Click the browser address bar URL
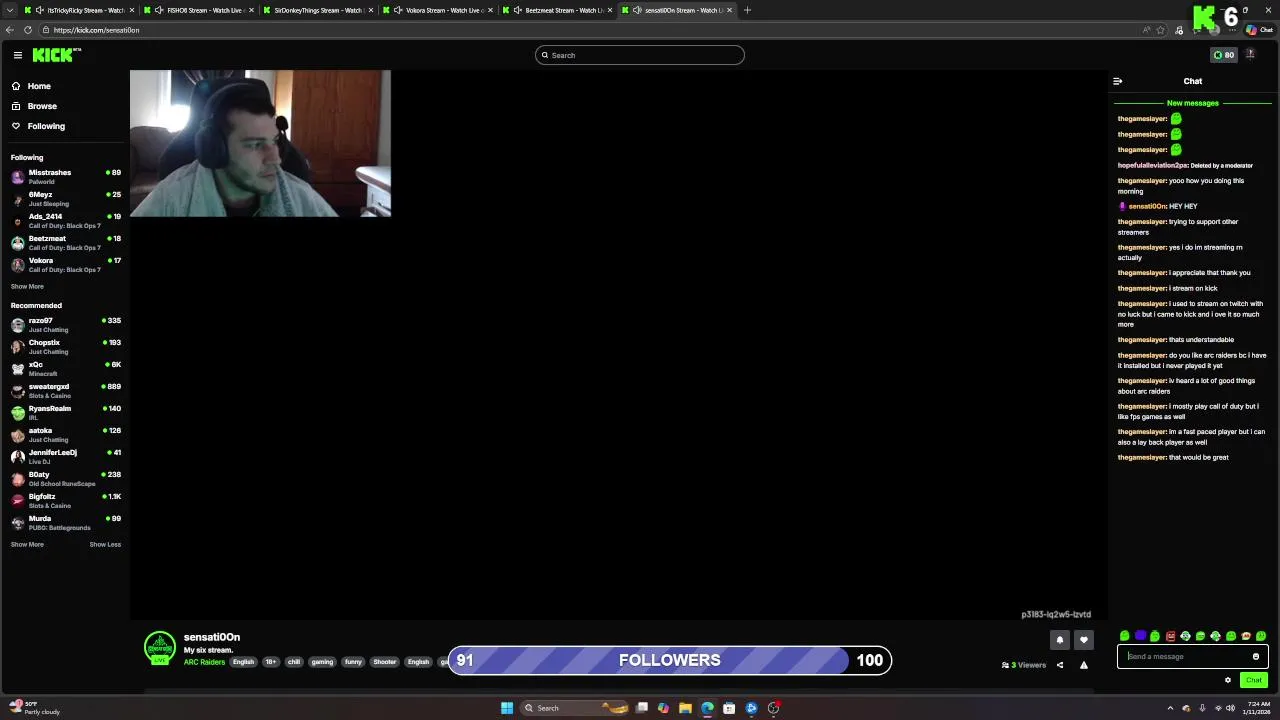1280x720 pixels. 96,30
